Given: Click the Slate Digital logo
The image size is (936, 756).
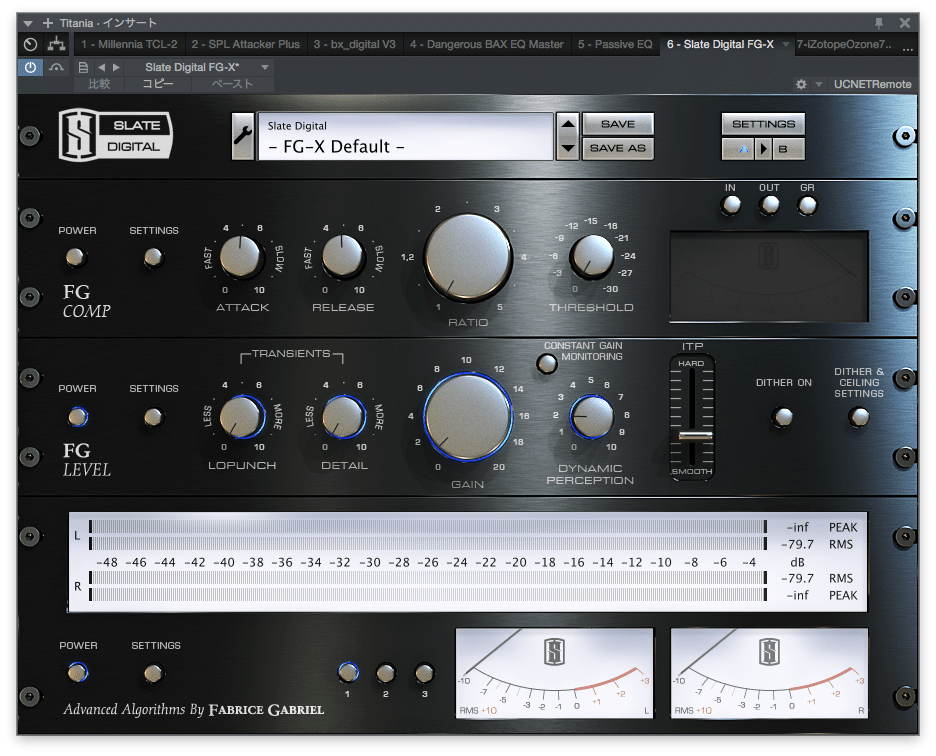Looking at the screenshot, I should pyautogui.click(x=116, y=135).
